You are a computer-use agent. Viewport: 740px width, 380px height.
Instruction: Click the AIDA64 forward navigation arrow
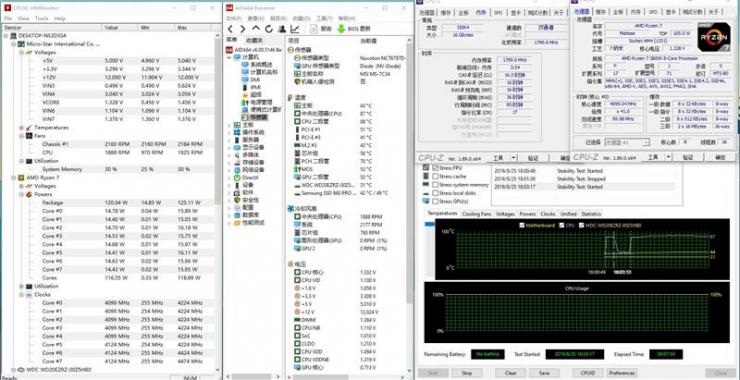pyautogui.click(x=243, y=29)
